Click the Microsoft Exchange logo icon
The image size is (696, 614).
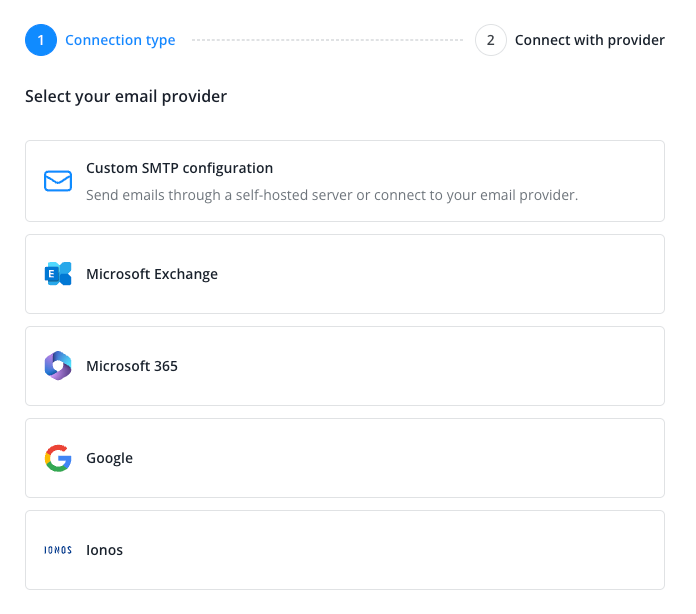[58, 274]
